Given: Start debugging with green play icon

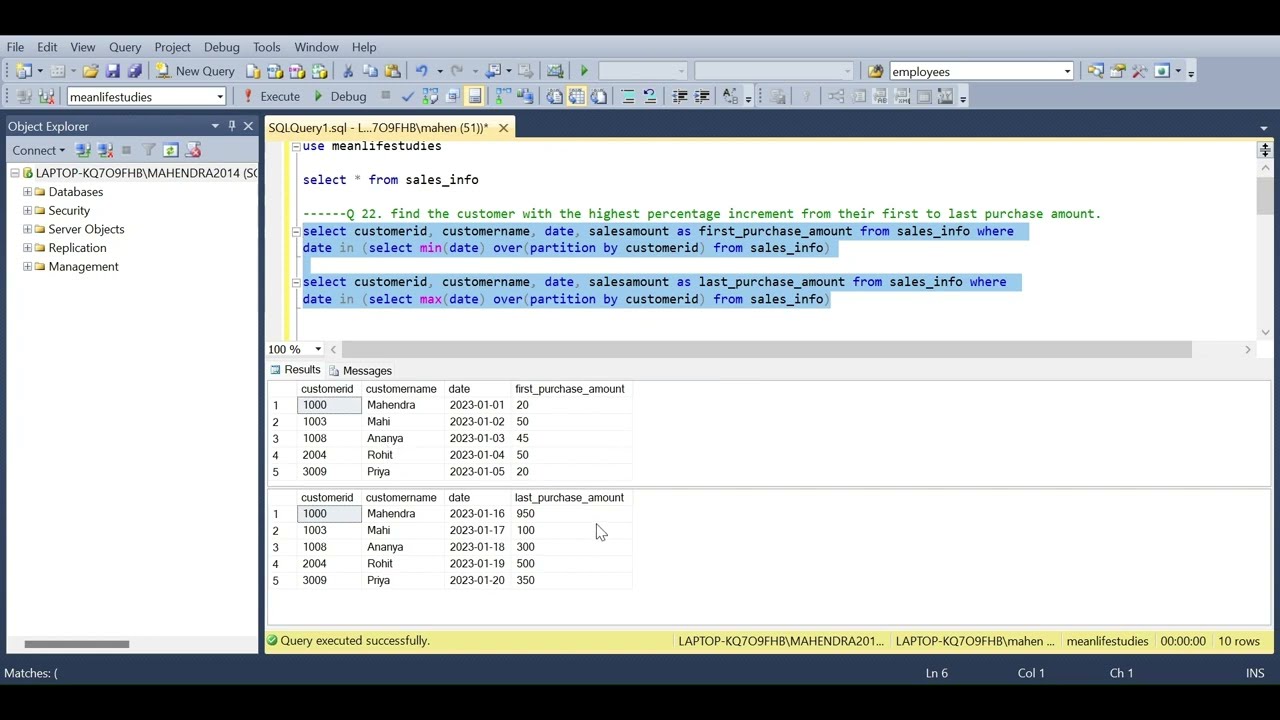Looking at the screenshot, I should coord(584,71).
